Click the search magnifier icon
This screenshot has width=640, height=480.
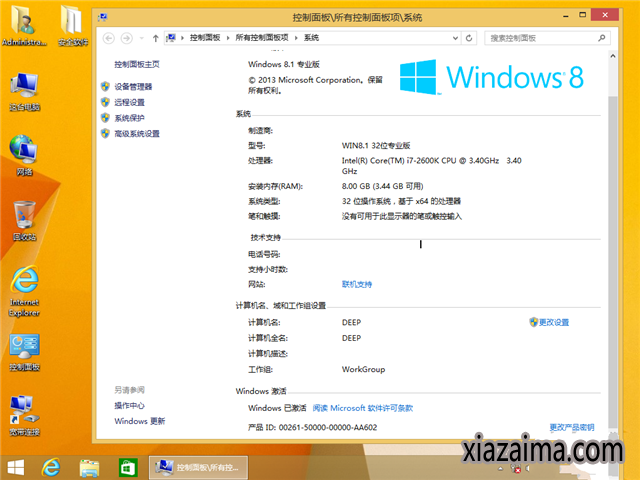tap(602, 38)
